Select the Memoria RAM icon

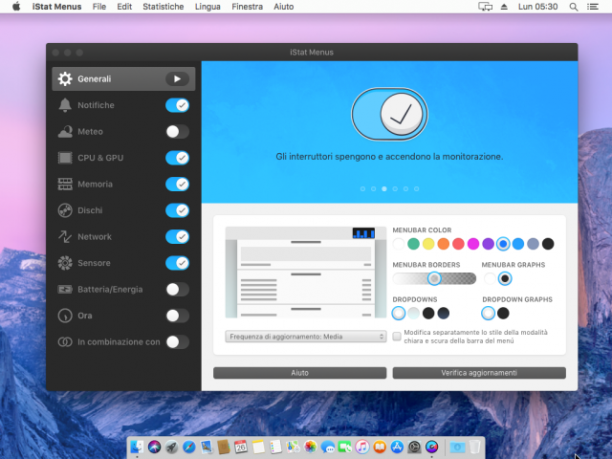tap(65, 184)
